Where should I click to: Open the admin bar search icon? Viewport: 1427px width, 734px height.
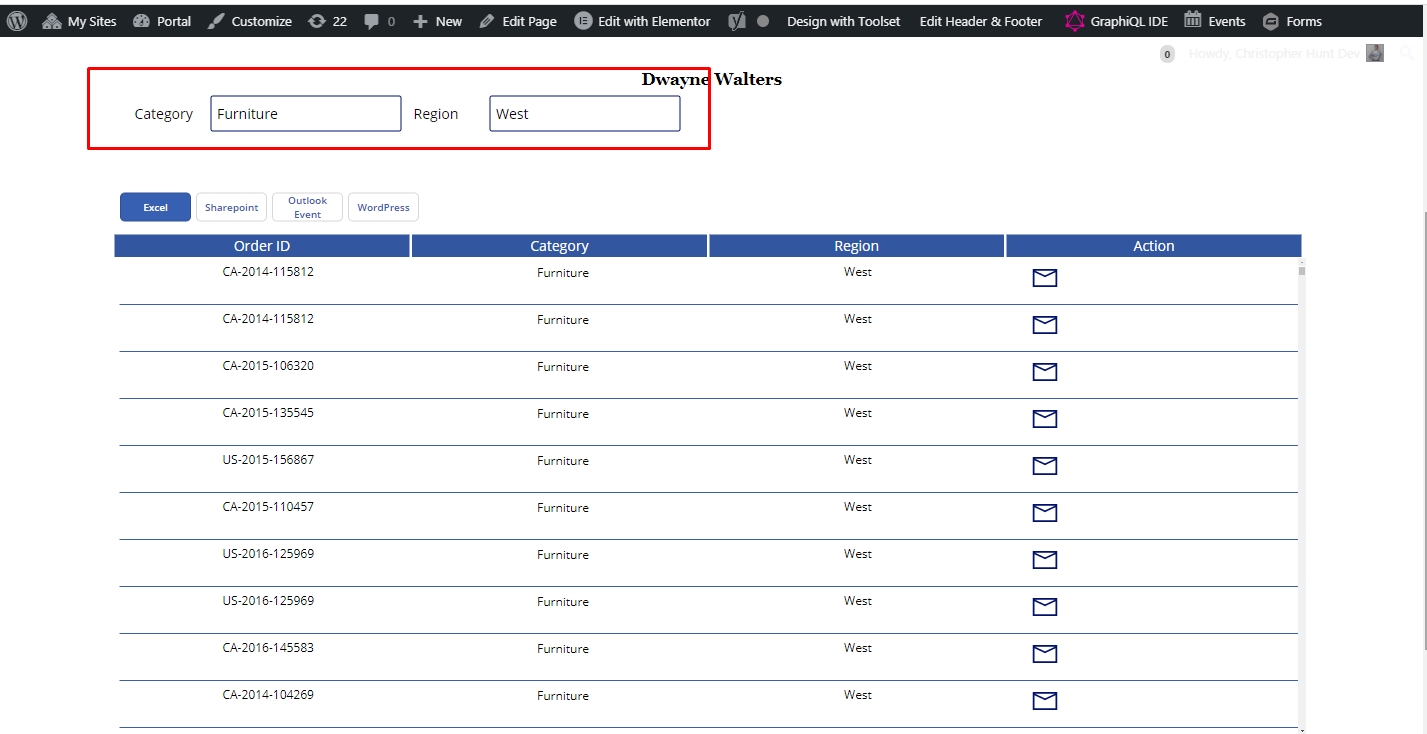point(1408,53)
